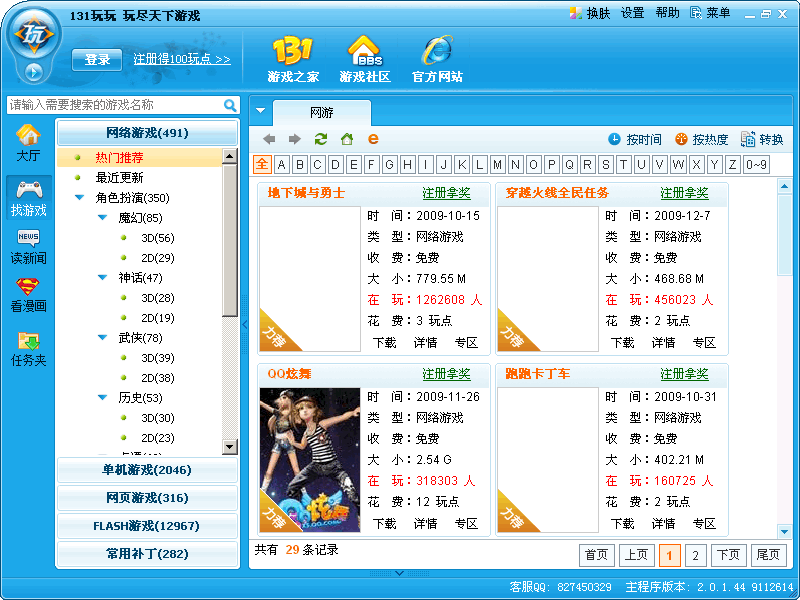800x600 pixels.
Task: Open 读新闻 via the NEWS icon
Action: click(29, 245)
